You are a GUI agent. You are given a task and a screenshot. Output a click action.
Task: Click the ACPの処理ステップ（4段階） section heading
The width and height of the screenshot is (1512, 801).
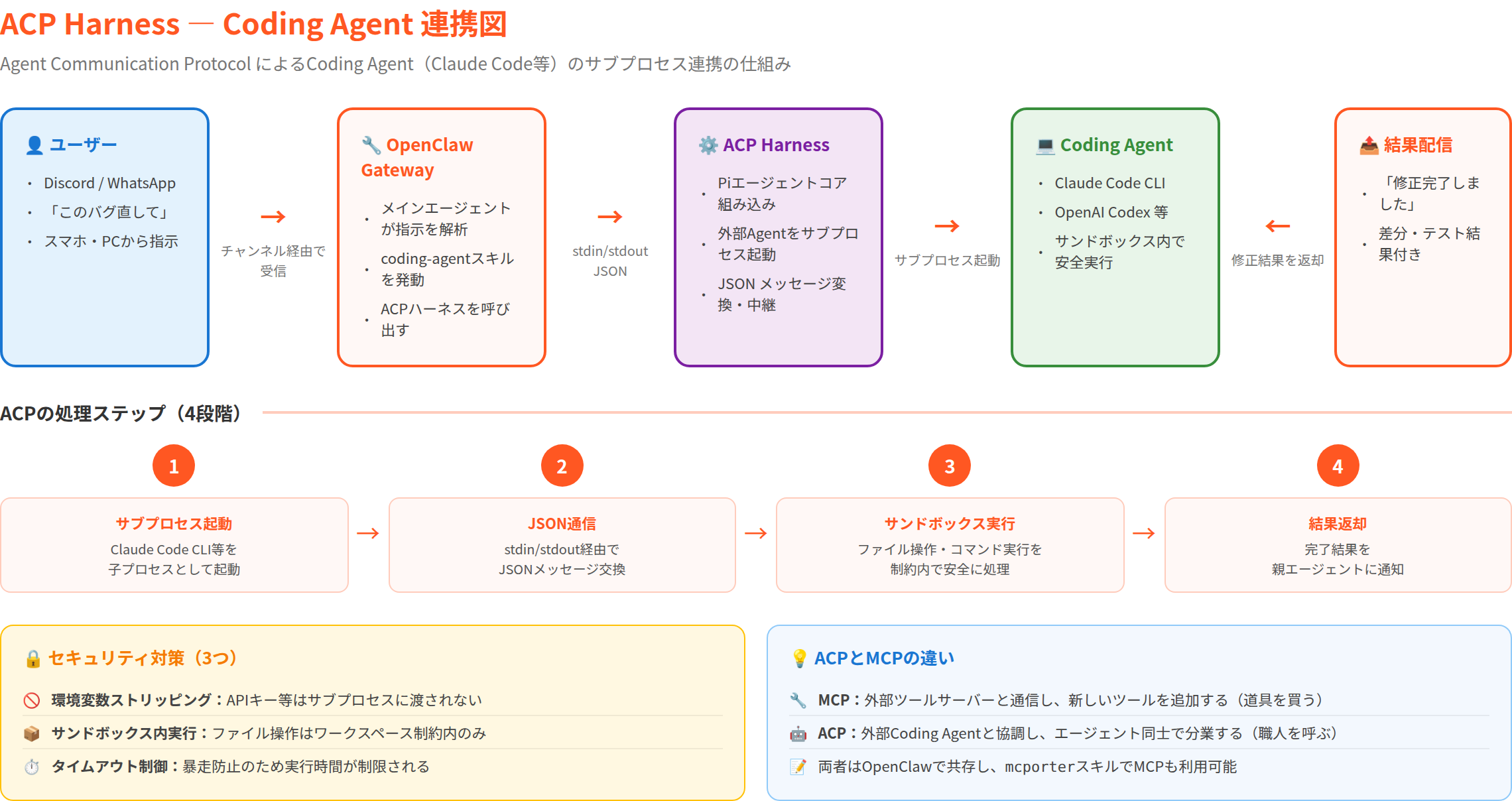[x=121, y=414]
